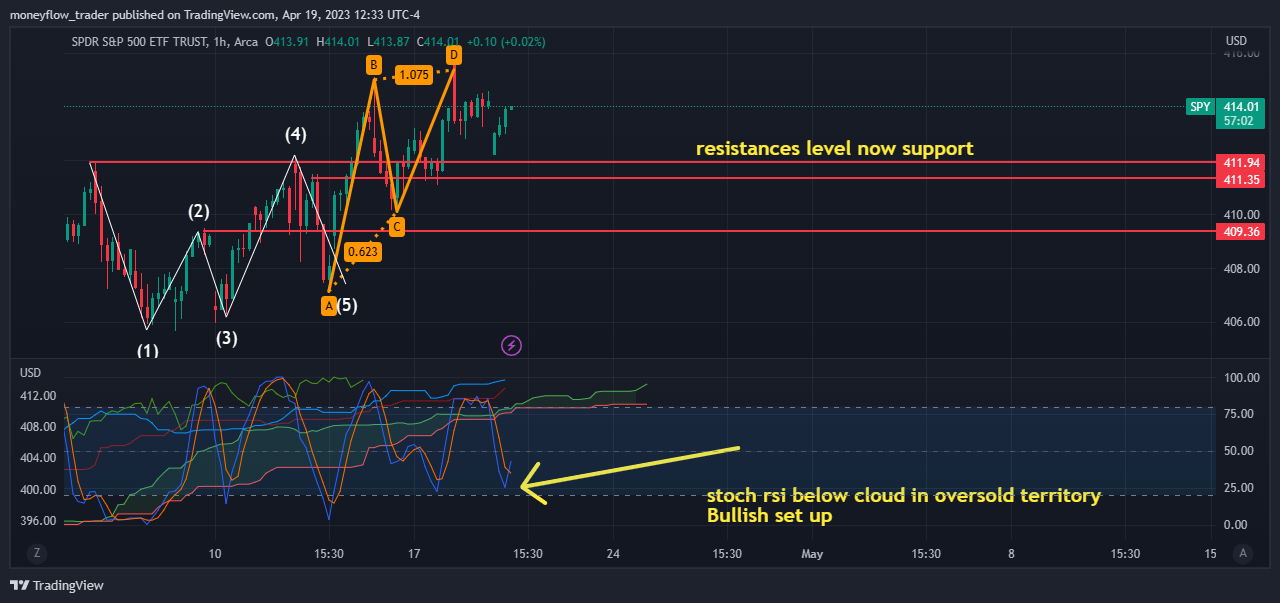Click the 1.075 ratio label on pattern
This screenshot has width=1280, height=603.
click(414, 74)
